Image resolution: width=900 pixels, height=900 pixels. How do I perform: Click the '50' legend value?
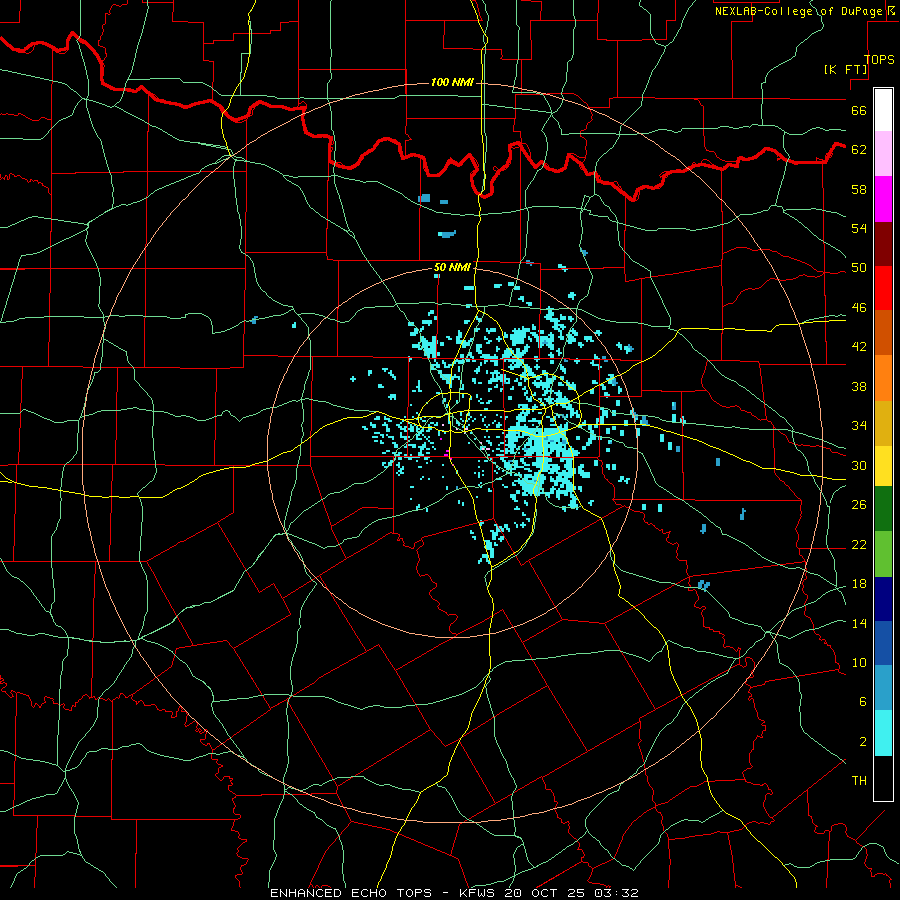[859, 268]
